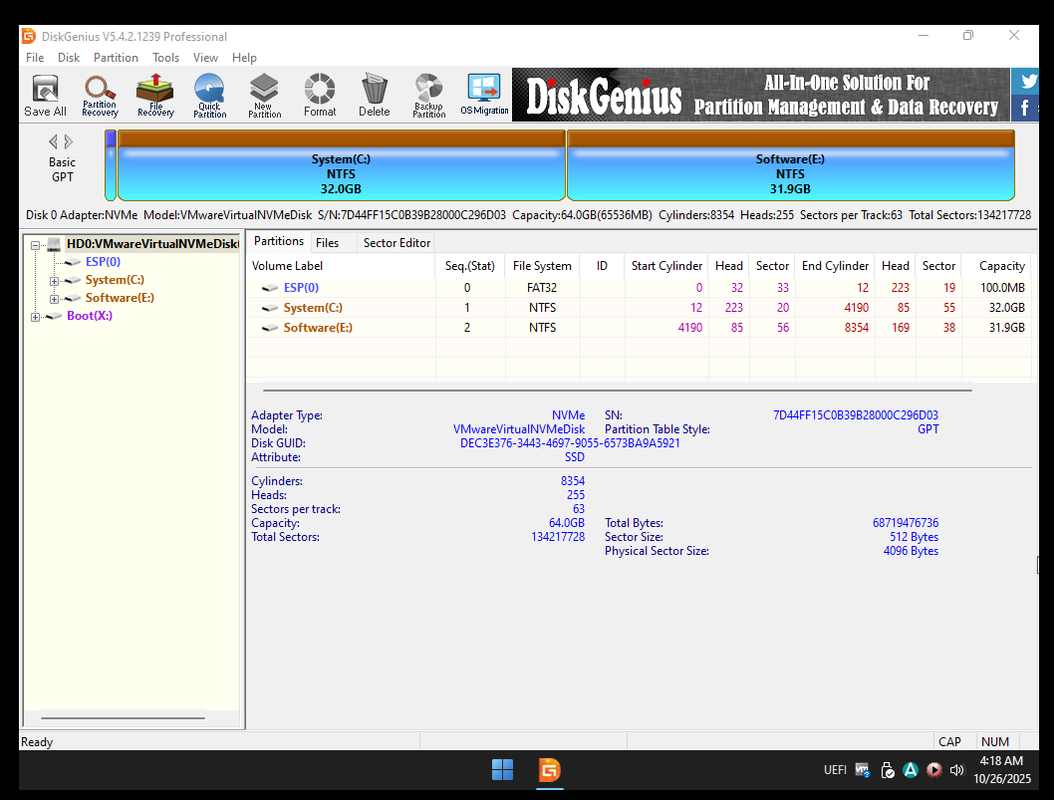Open the Facebook link in banner
The height and width of the screenshot is (800, 1054).
1025,108
